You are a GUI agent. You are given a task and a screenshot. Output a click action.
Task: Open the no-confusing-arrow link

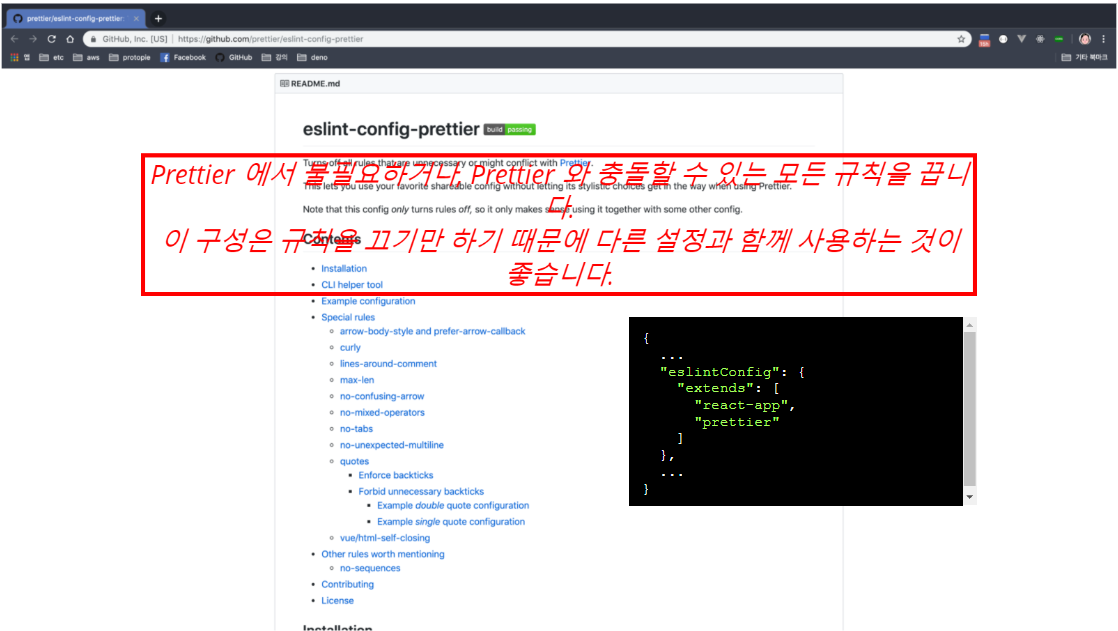tap(381, 396)
